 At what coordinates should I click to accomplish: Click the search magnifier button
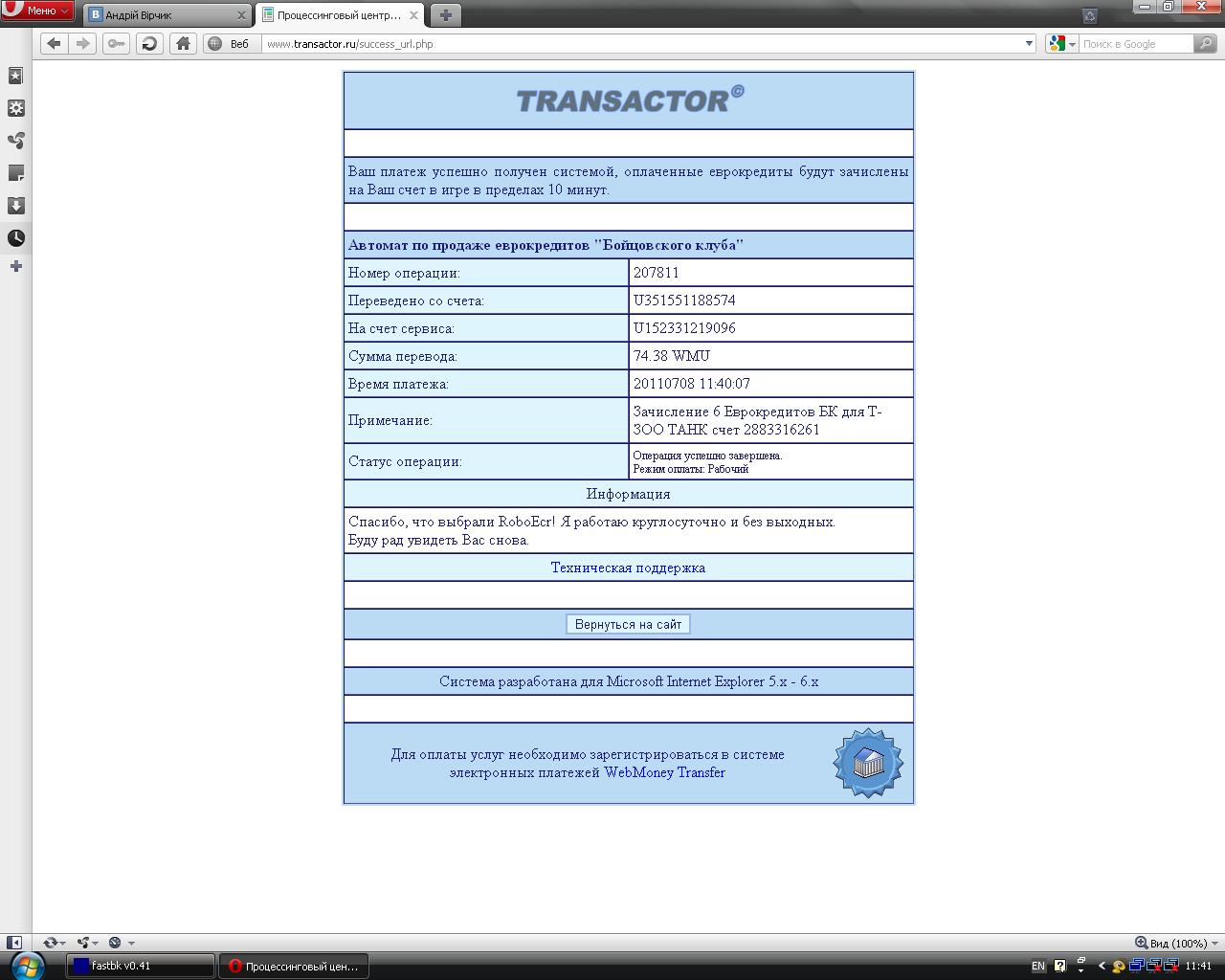[1206, 43]
